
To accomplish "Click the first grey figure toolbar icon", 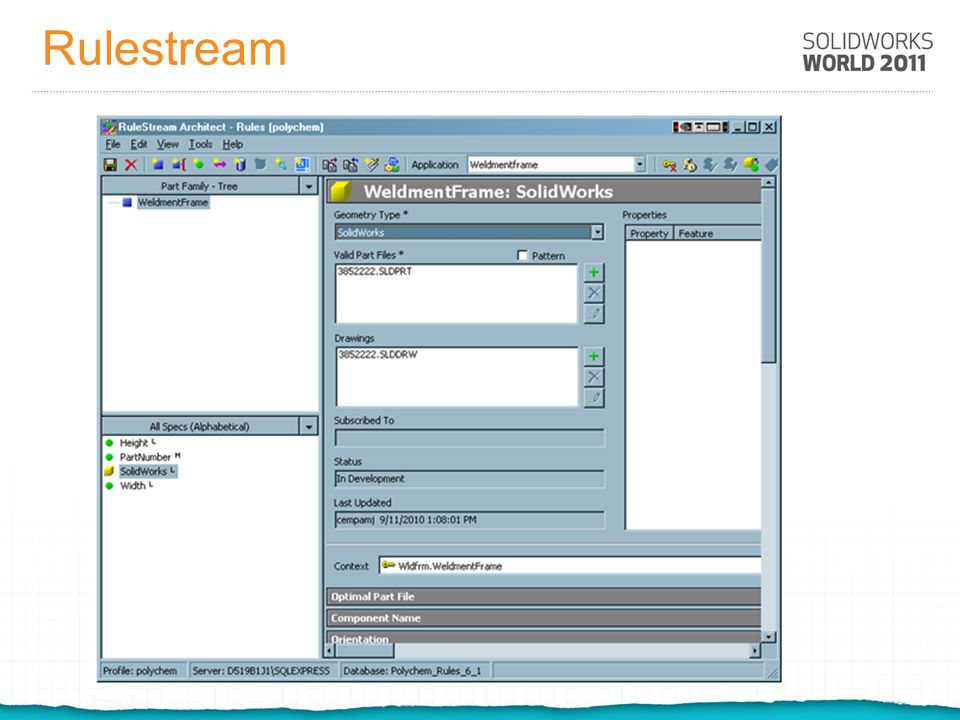I will 710,165.
